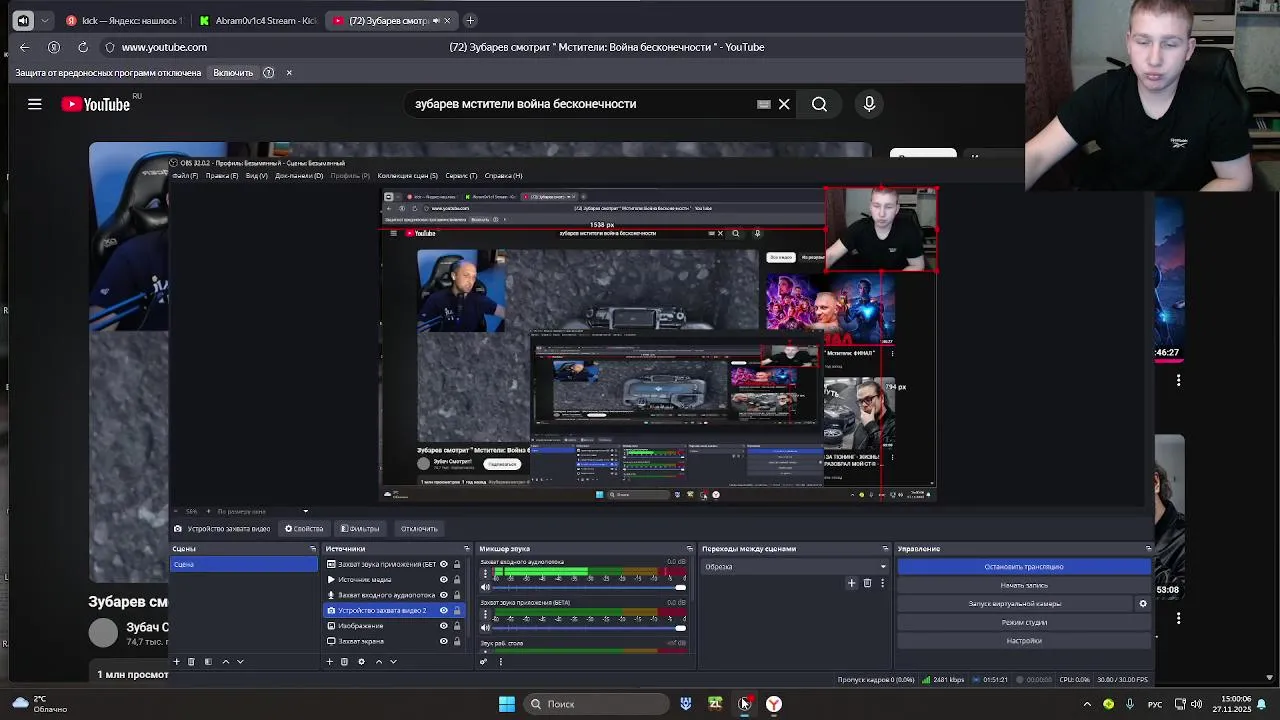Open transition properties three-dot menu

coord(882,583)
